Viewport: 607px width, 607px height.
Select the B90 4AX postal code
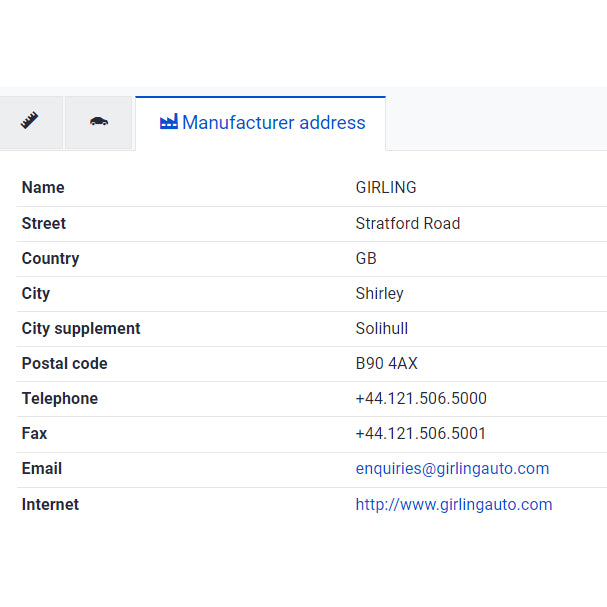click(386, 364)
